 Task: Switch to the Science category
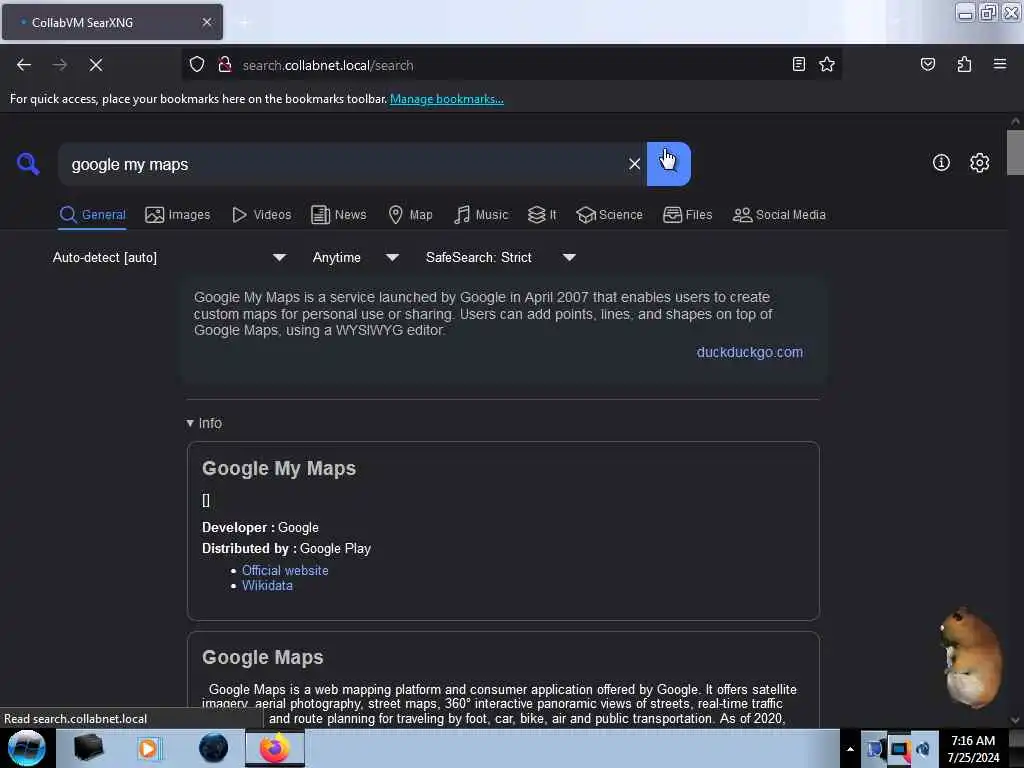609,215
